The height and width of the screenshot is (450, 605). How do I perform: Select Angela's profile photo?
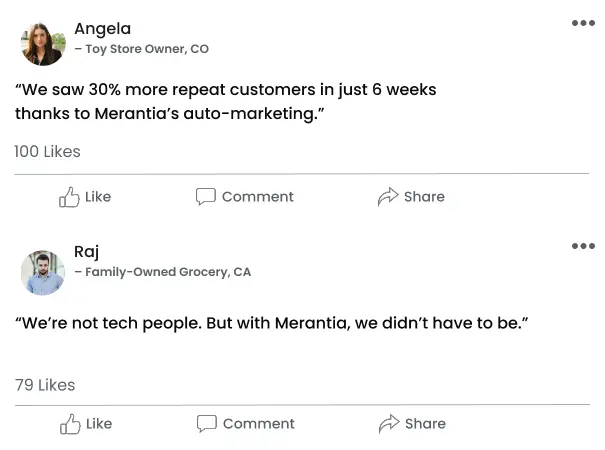43,44
